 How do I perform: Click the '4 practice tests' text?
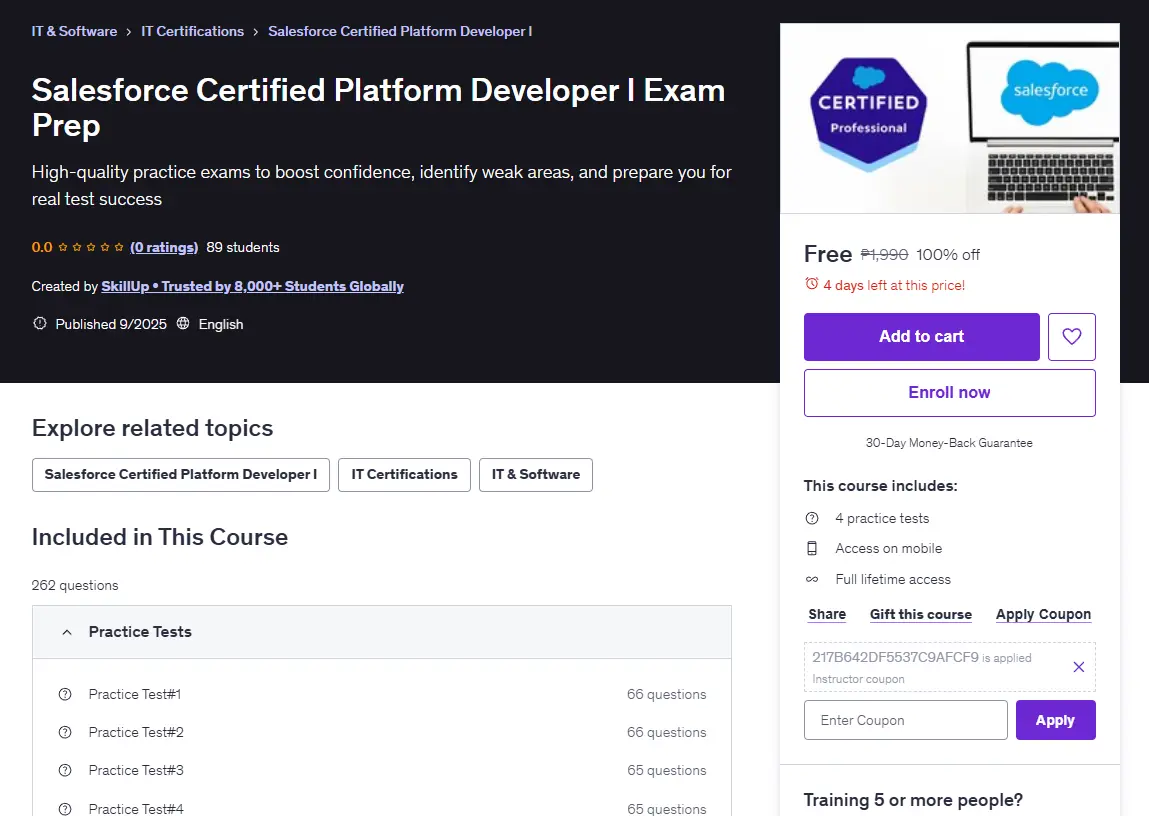coord(882,518)
